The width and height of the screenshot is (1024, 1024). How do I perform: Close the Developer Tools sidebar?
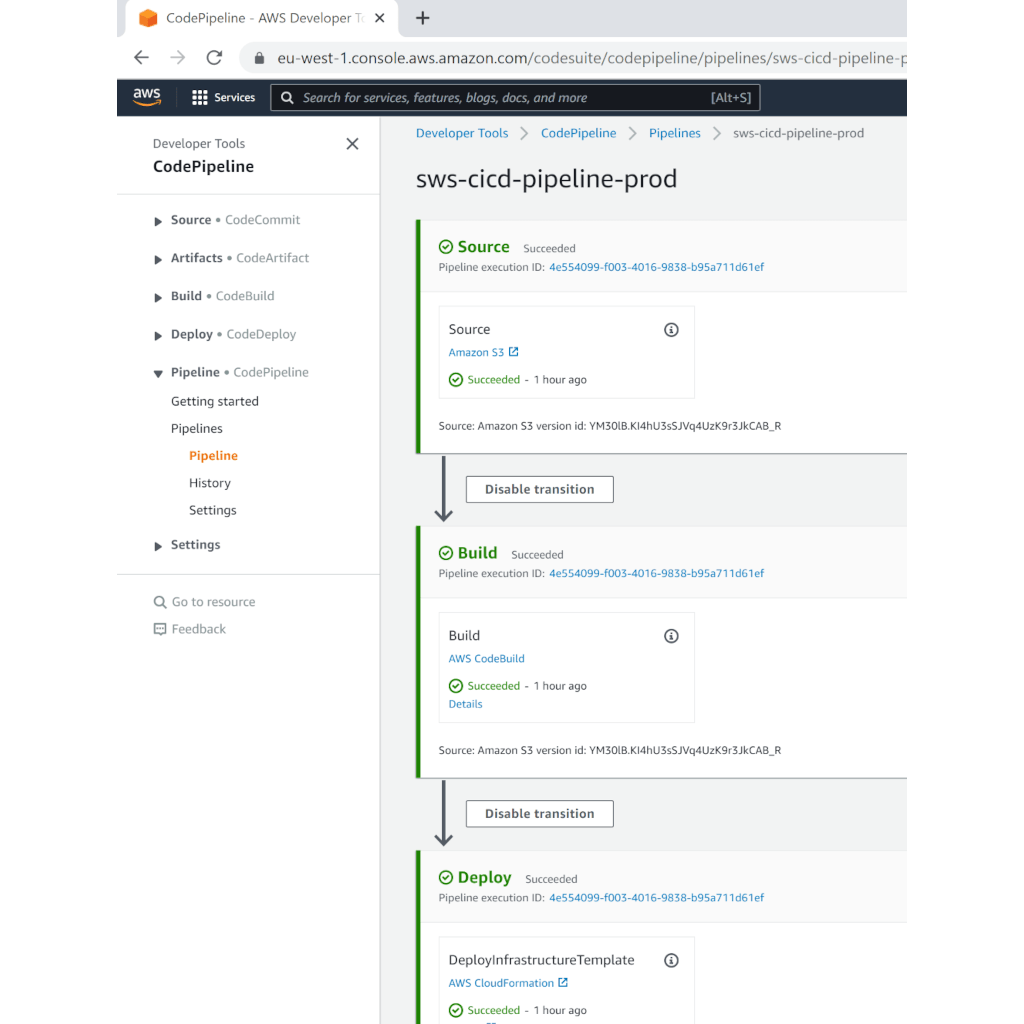[x=352, y=144]
